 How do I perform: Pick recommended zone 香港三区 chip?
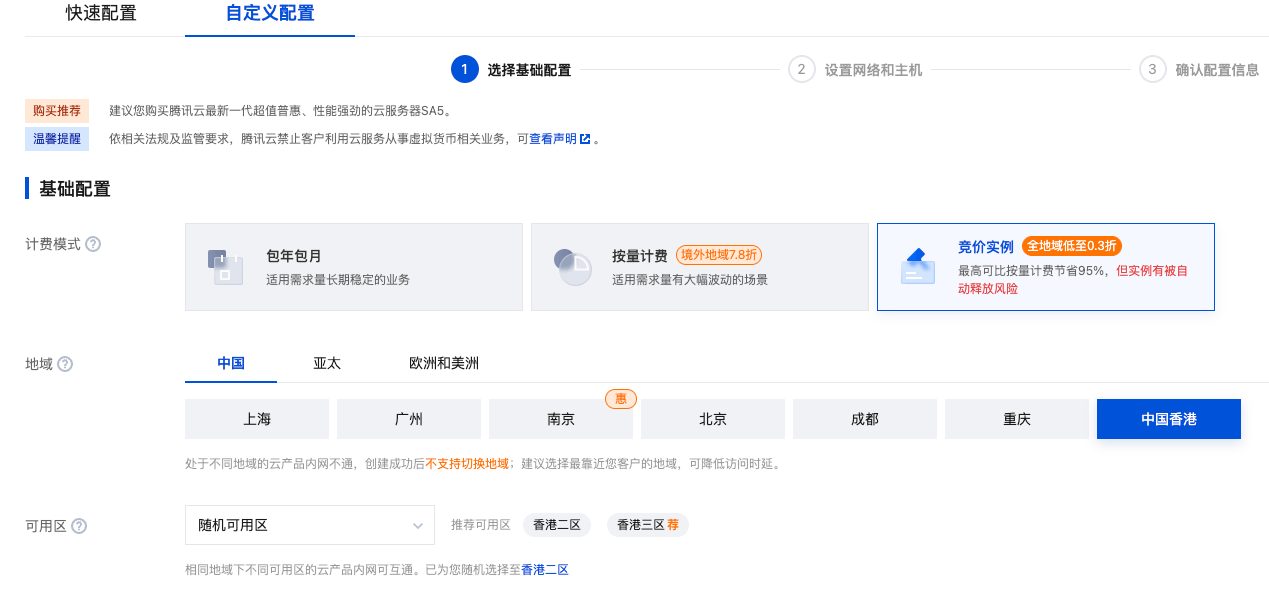point(648,525)
